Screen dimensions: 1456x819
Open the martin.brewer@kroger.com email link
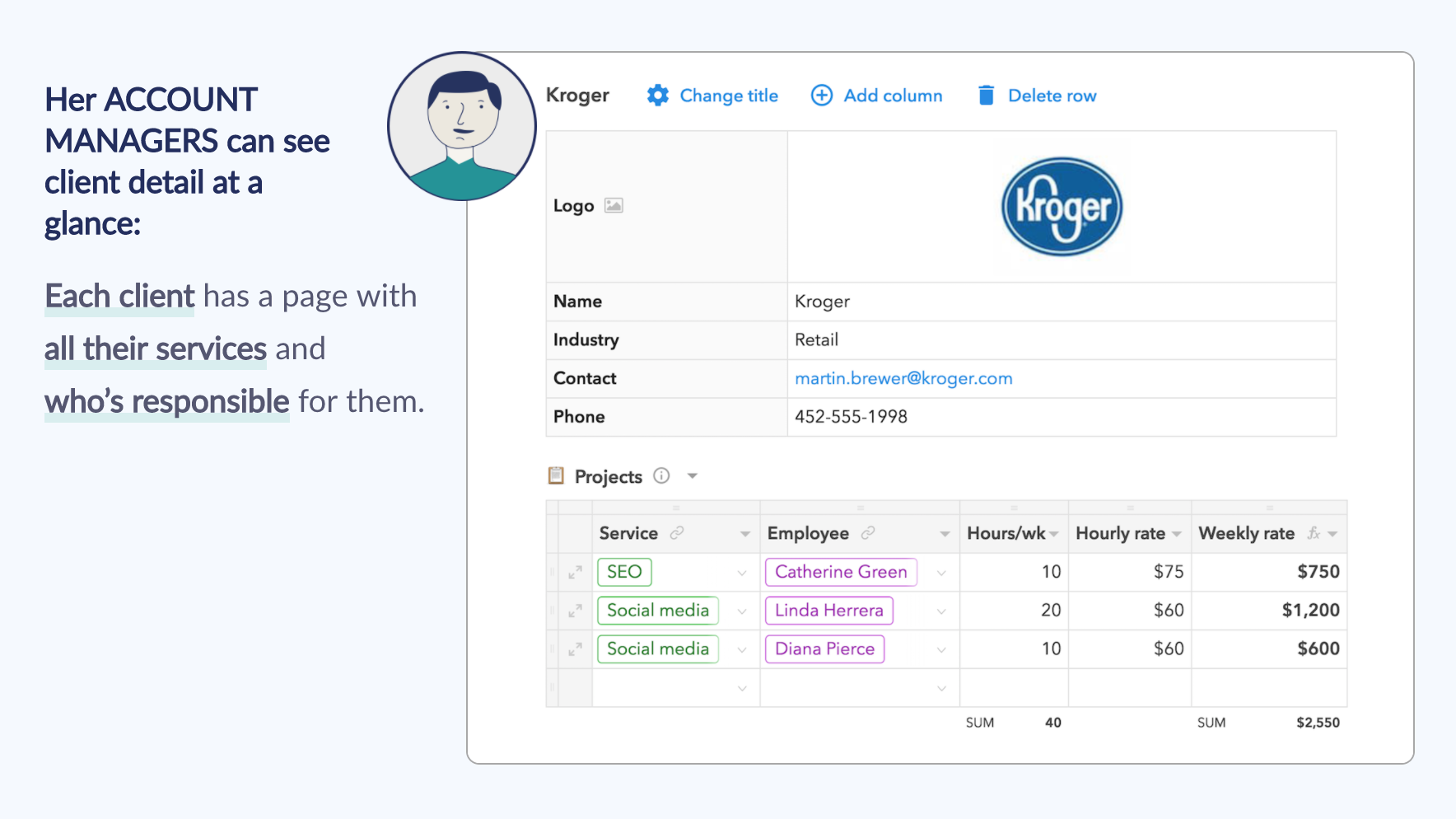pyautogui.click(x=903, y=378)
